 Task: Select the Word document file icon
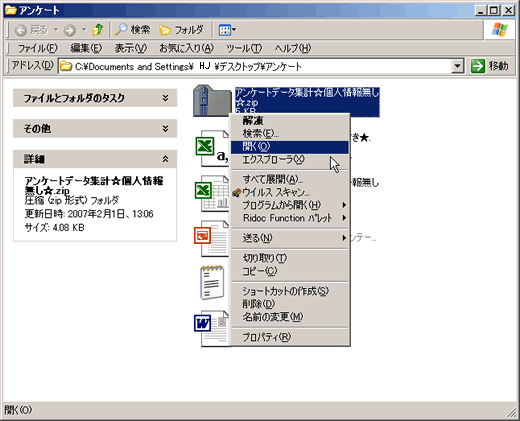(x=212, y=329)
